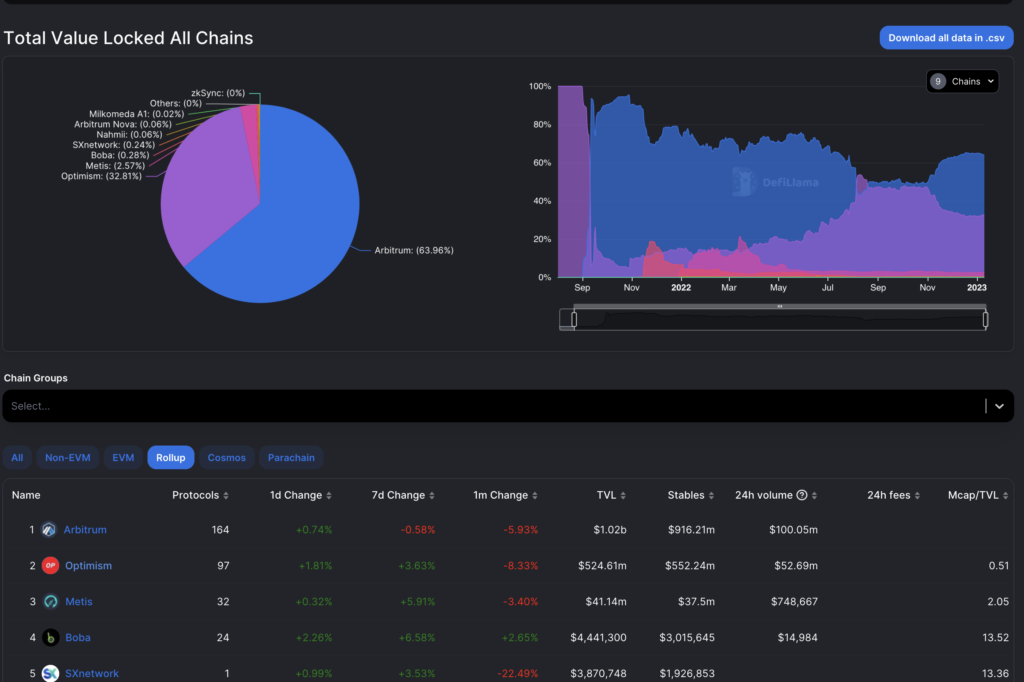Sort by 24h volume using its sort arrows
This screenshot has width=1024, height=682.
tap(814, 496)
